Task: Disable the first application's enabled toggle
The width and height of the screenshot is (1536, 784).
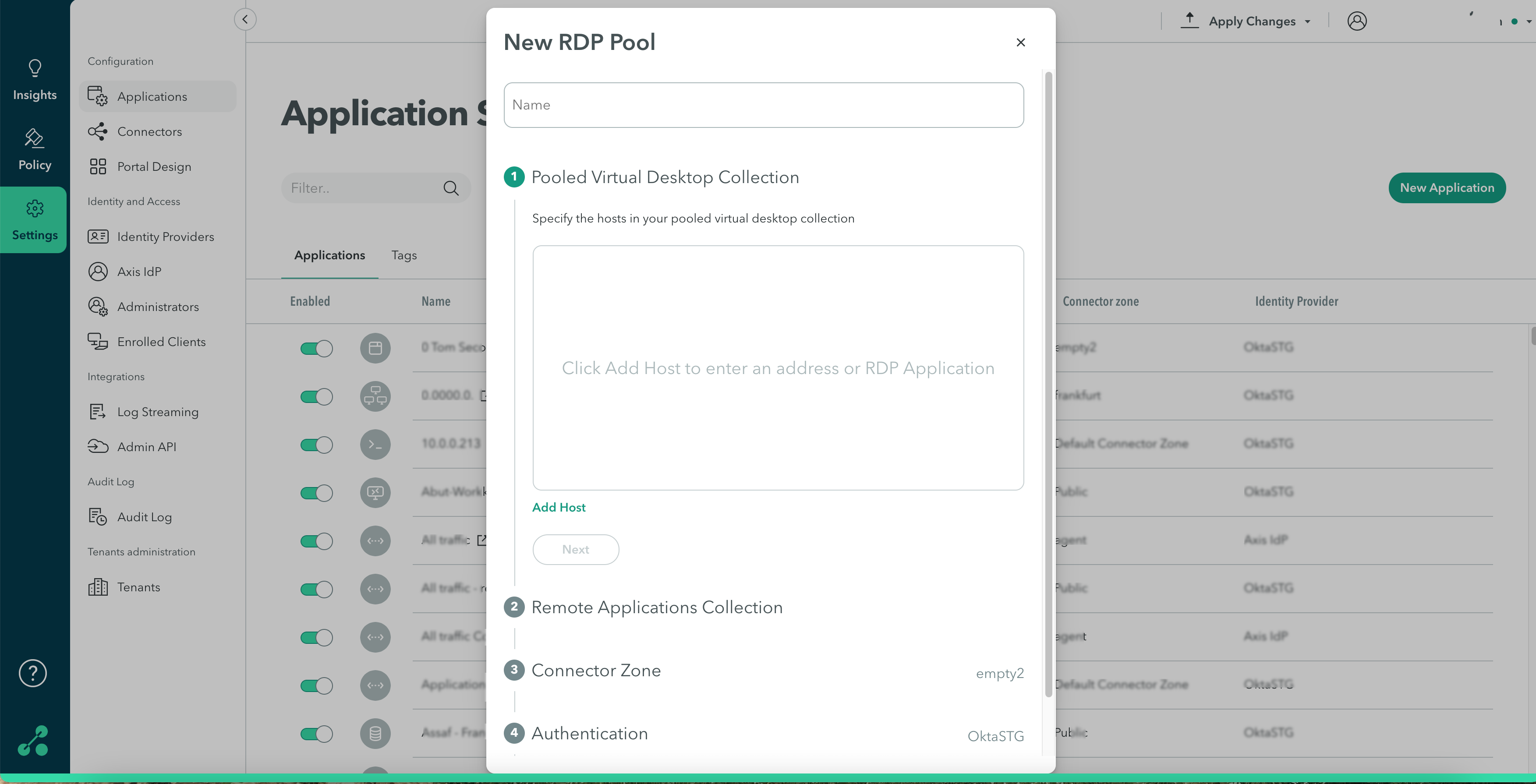Action: pyautogui.click(x=316, y=348)
